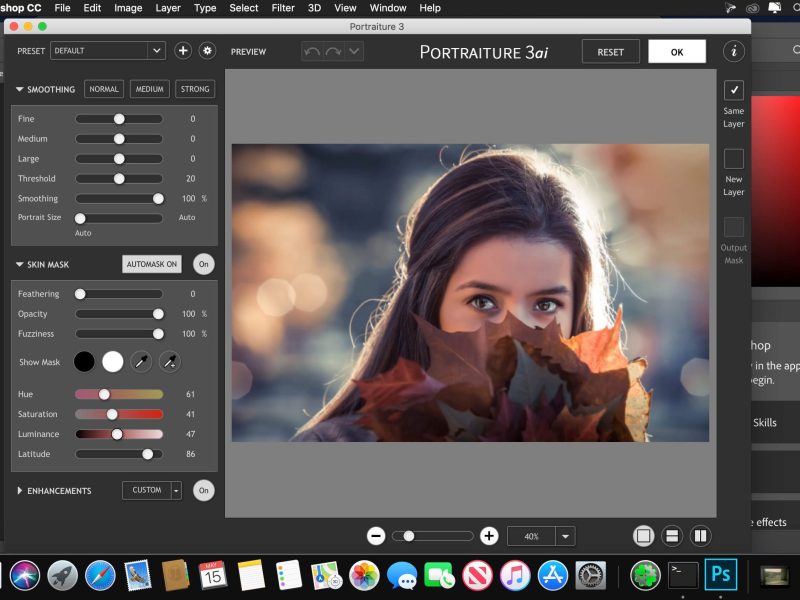
Task: Open the Window menu
Action: tap(388, 8)
